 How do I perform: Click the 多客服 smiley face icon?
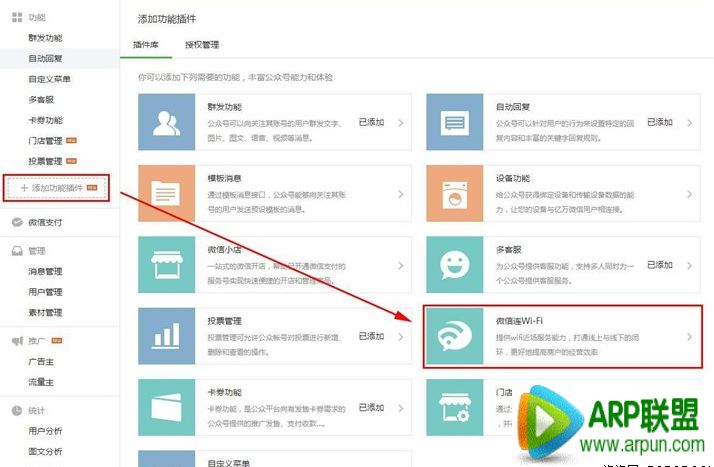click(454, 265)
